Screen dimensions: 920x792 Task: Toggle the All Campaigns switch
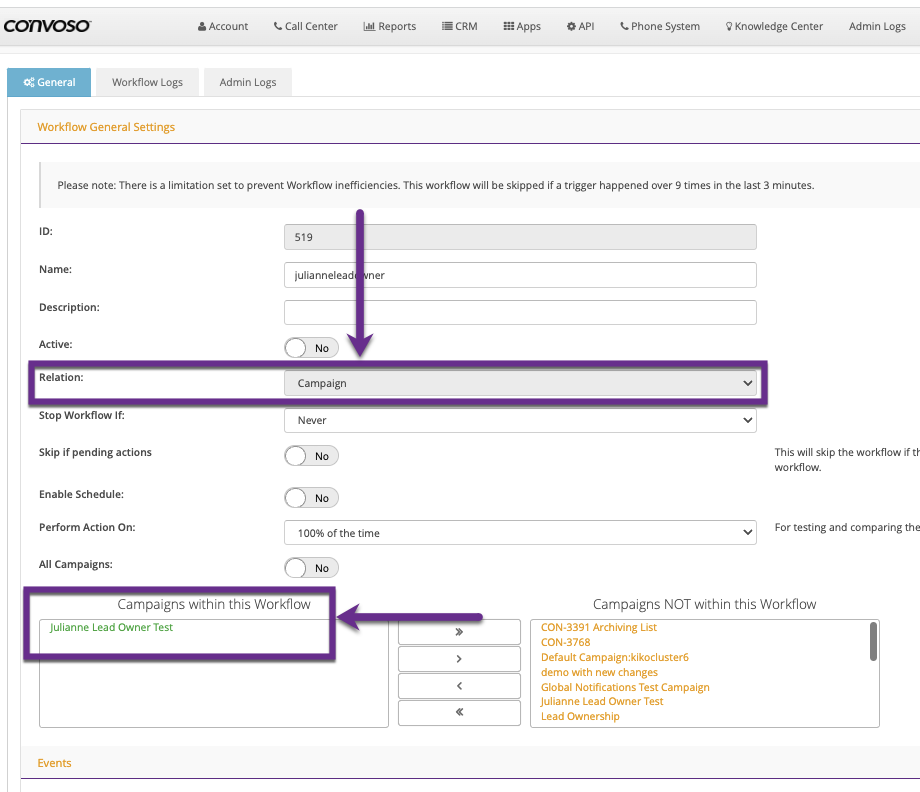(311, 568)
